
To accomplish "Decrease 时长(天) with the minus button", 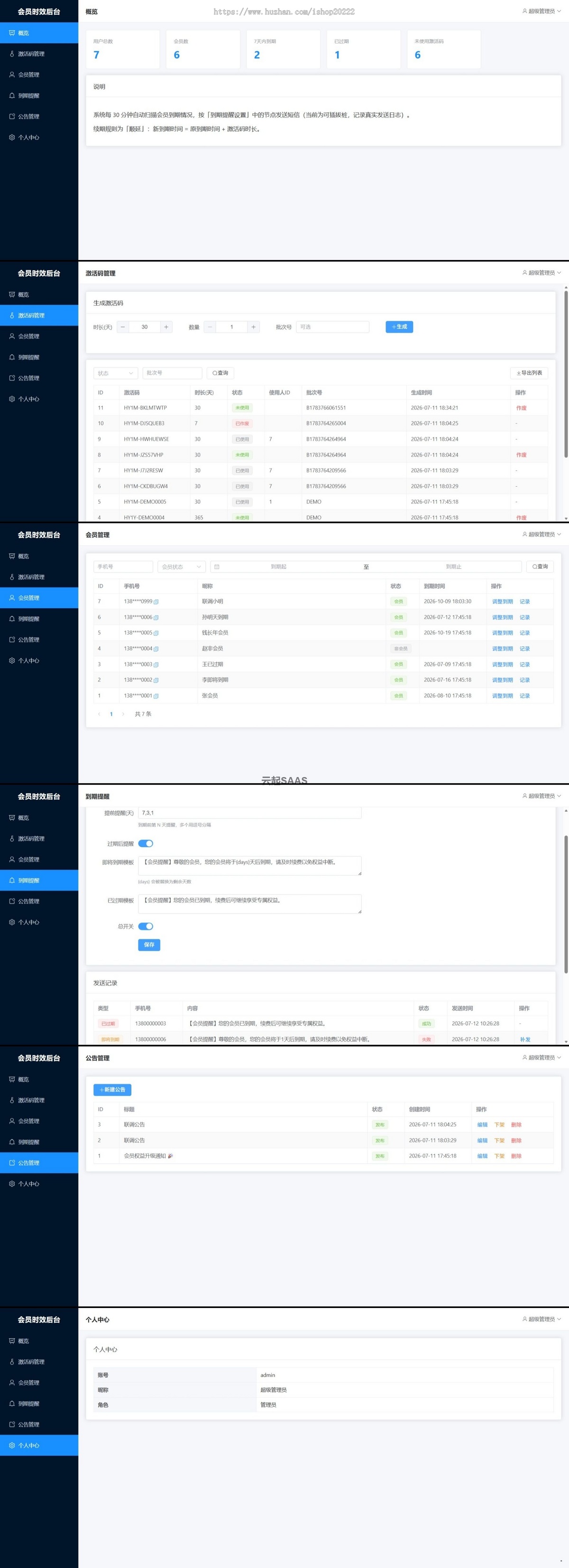I will (x=123, y=327).
